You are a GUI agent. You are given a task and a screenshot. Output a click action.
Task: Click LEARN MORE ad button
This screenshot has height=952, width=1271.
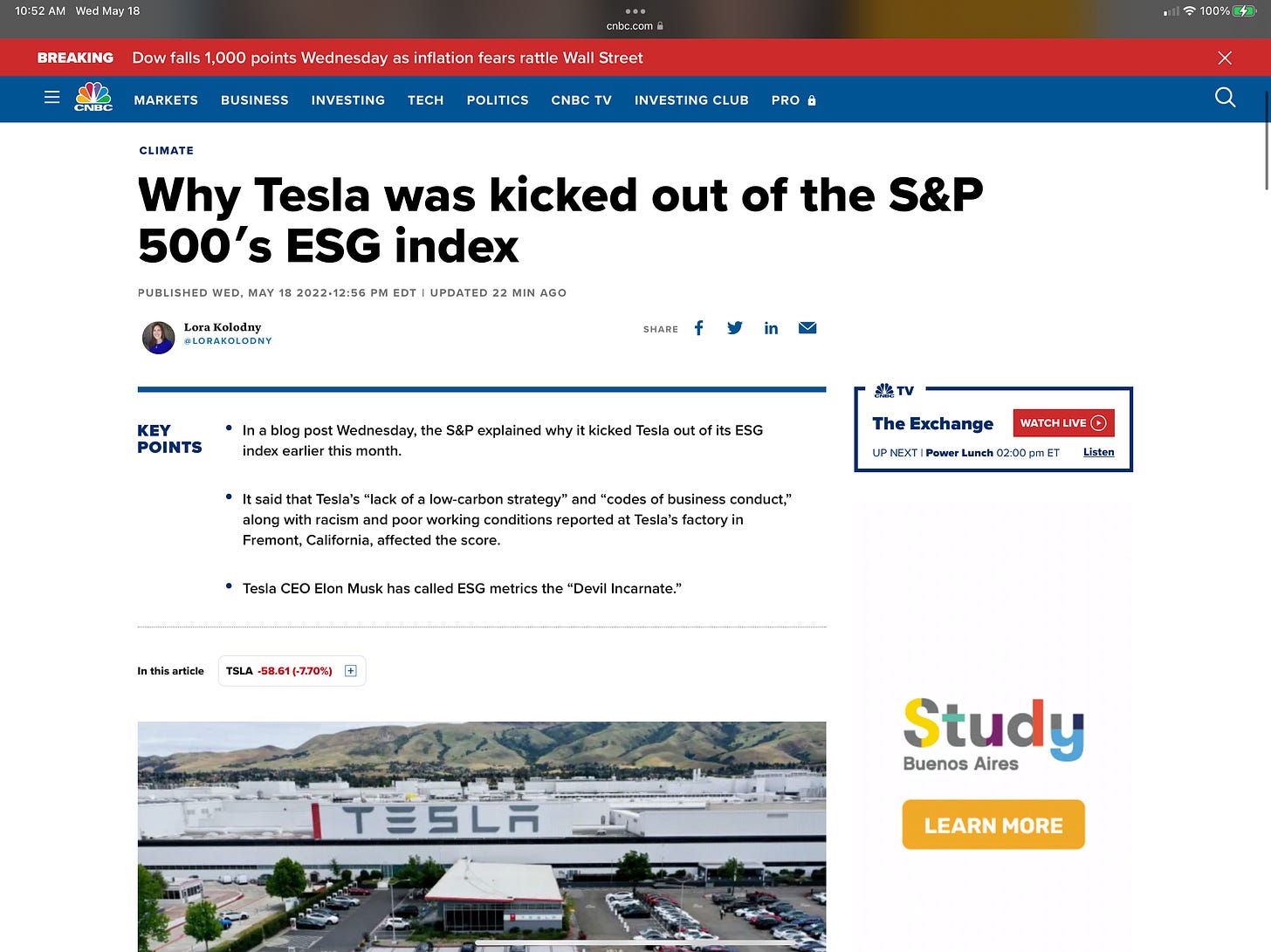click(993, 825)
